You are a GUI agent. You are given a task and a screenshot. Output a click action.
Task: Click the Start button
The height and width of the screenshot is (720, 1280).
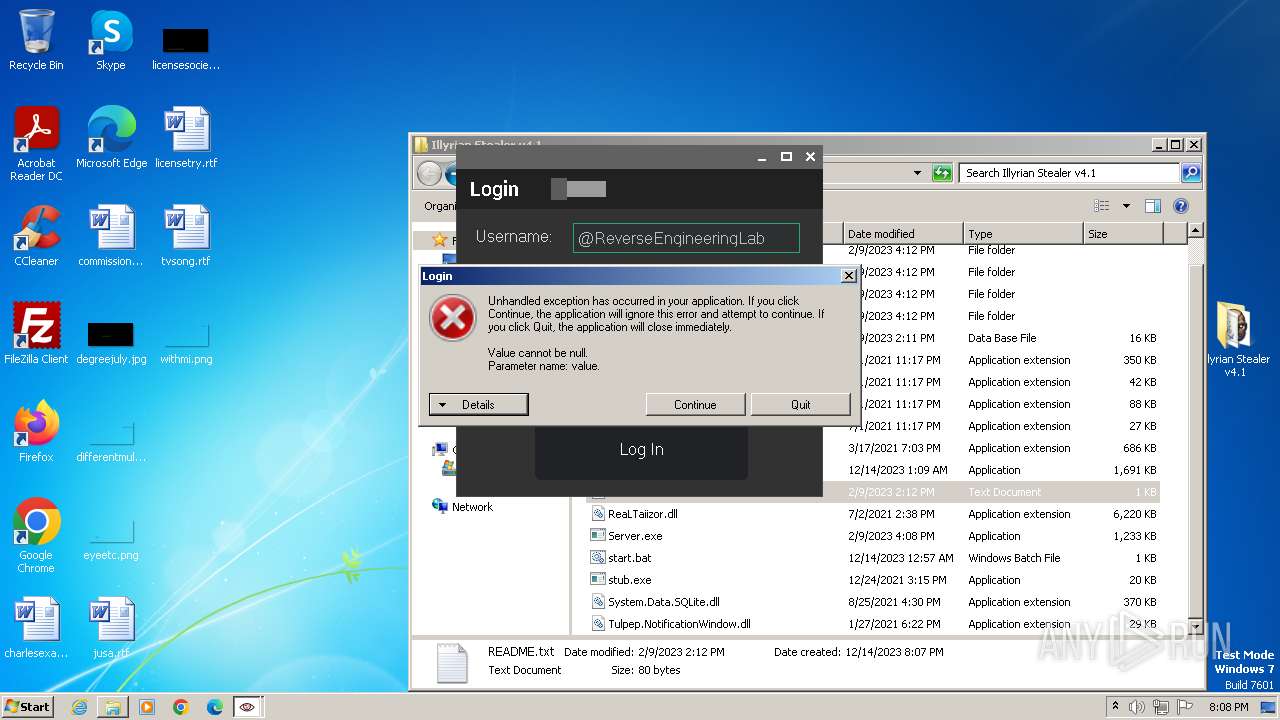(x=28, y=706)
